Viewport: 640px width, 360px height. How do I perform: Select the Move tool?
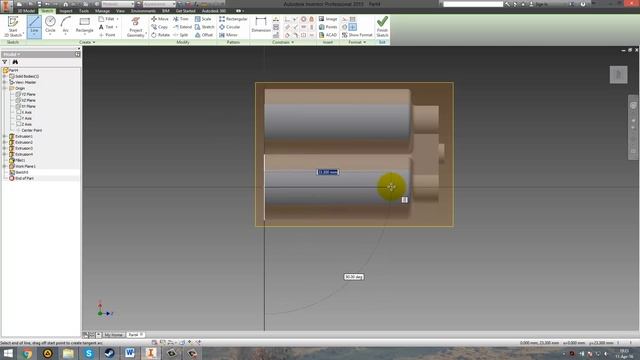160,19
